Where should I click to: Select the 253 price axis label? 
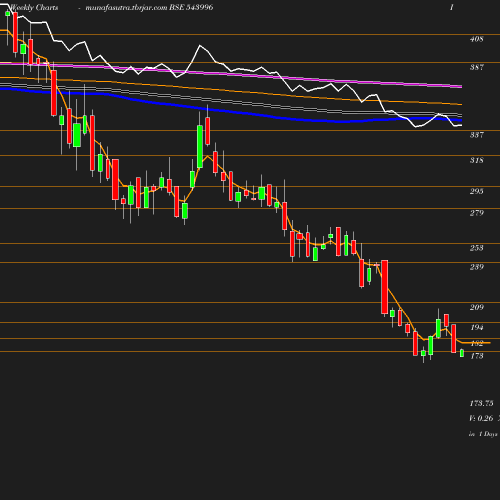(x=476, y=248)
